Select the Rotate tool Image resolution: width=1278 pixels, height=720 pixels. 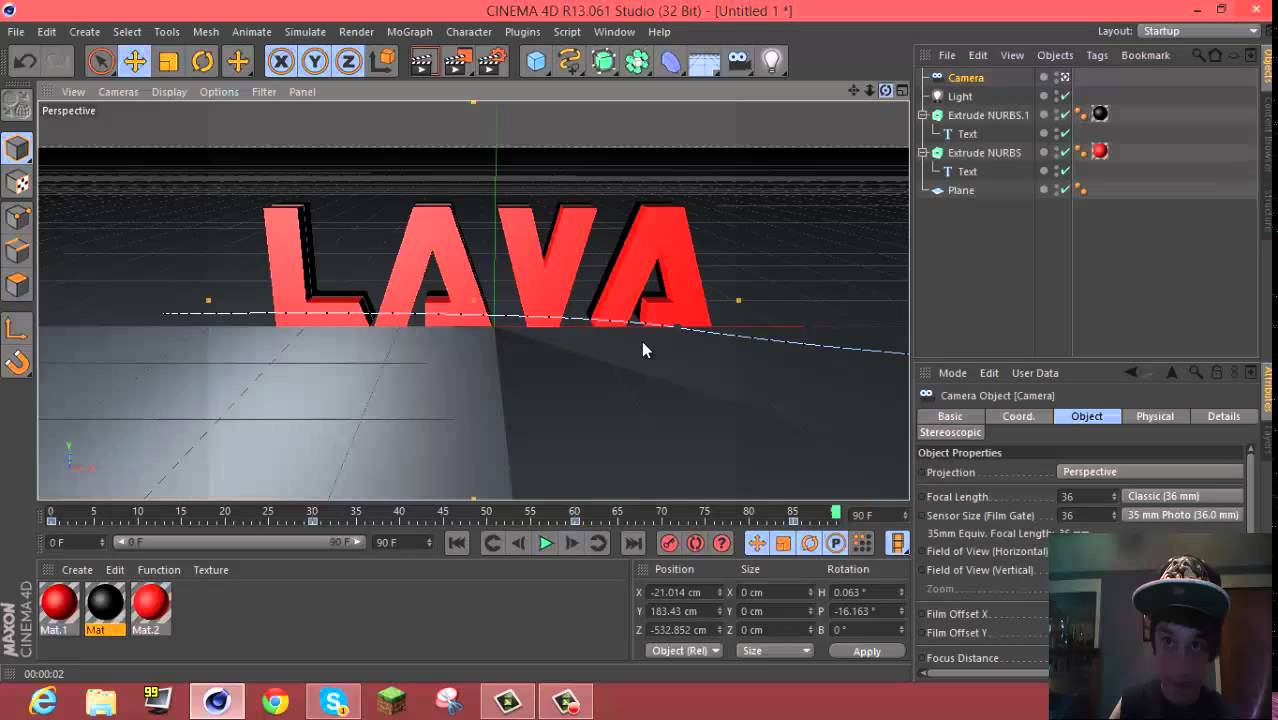tap(203, 62)
